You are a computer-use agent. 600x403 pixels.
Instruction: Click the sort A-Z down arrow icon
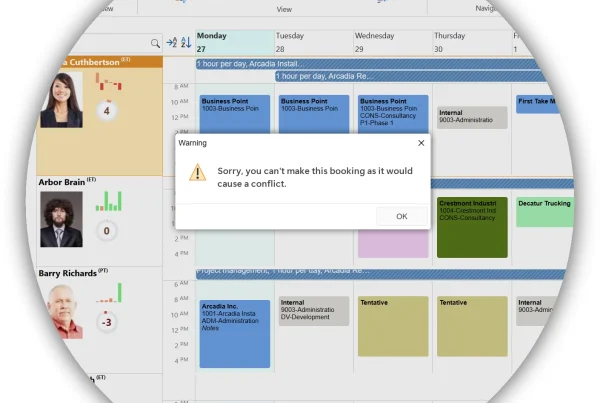(186, 42)
